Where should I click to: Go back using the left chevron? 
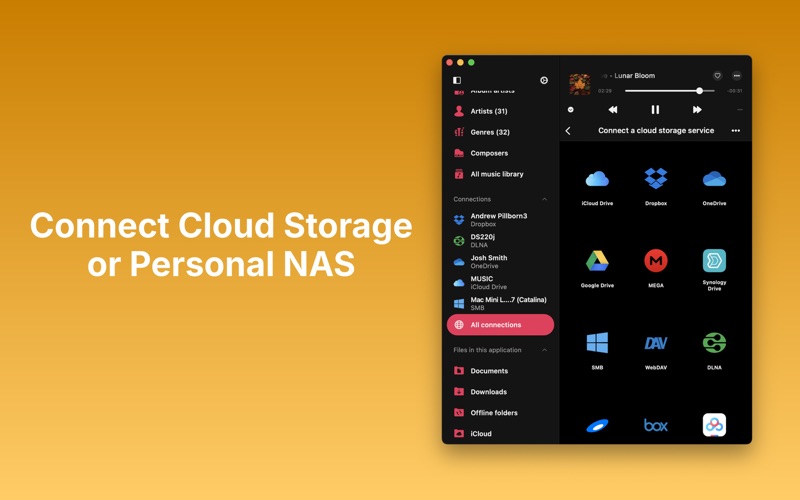(568, 131)
